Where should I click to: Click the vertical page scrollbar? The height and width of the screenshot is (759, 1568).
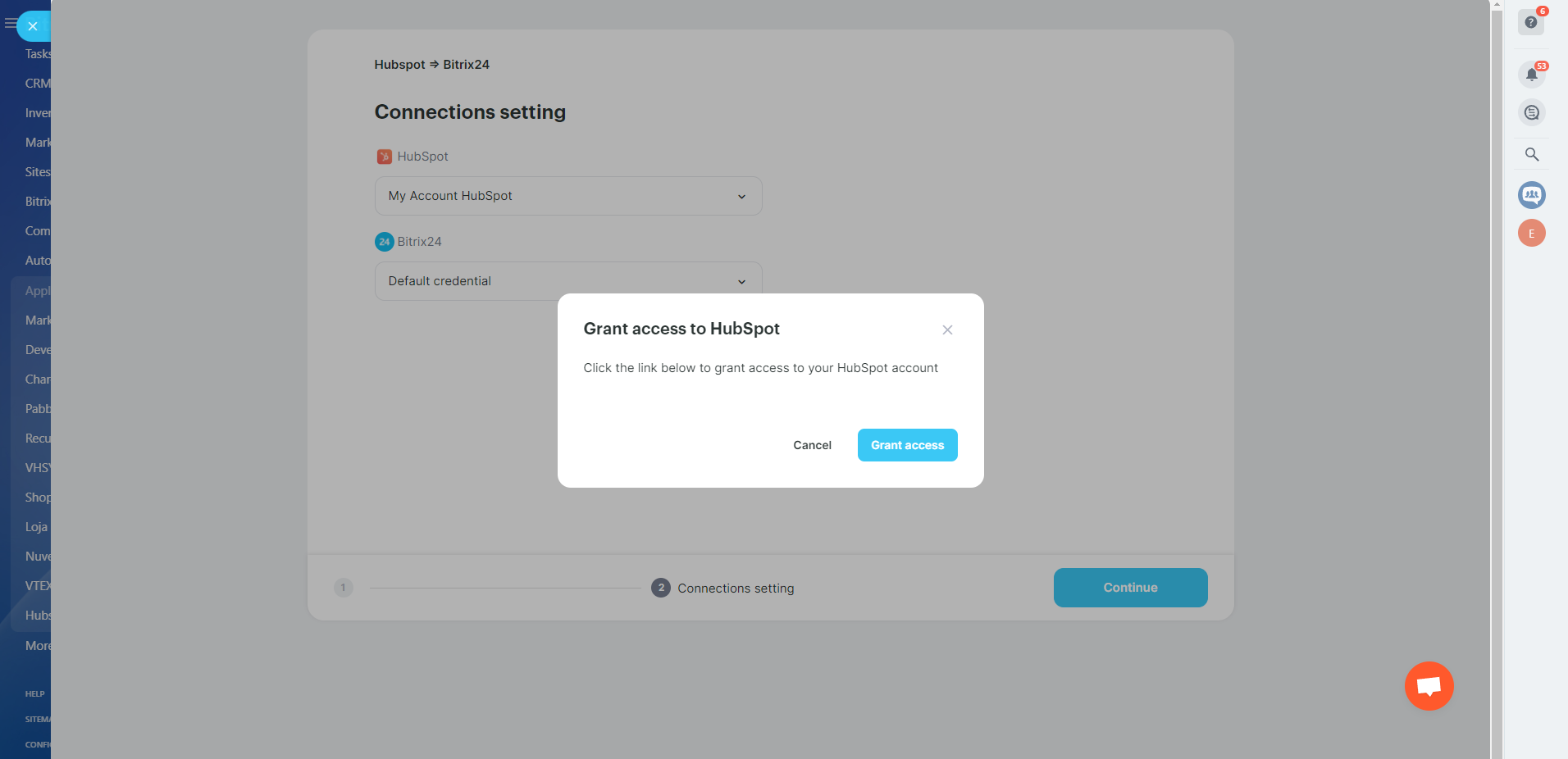1497,328
